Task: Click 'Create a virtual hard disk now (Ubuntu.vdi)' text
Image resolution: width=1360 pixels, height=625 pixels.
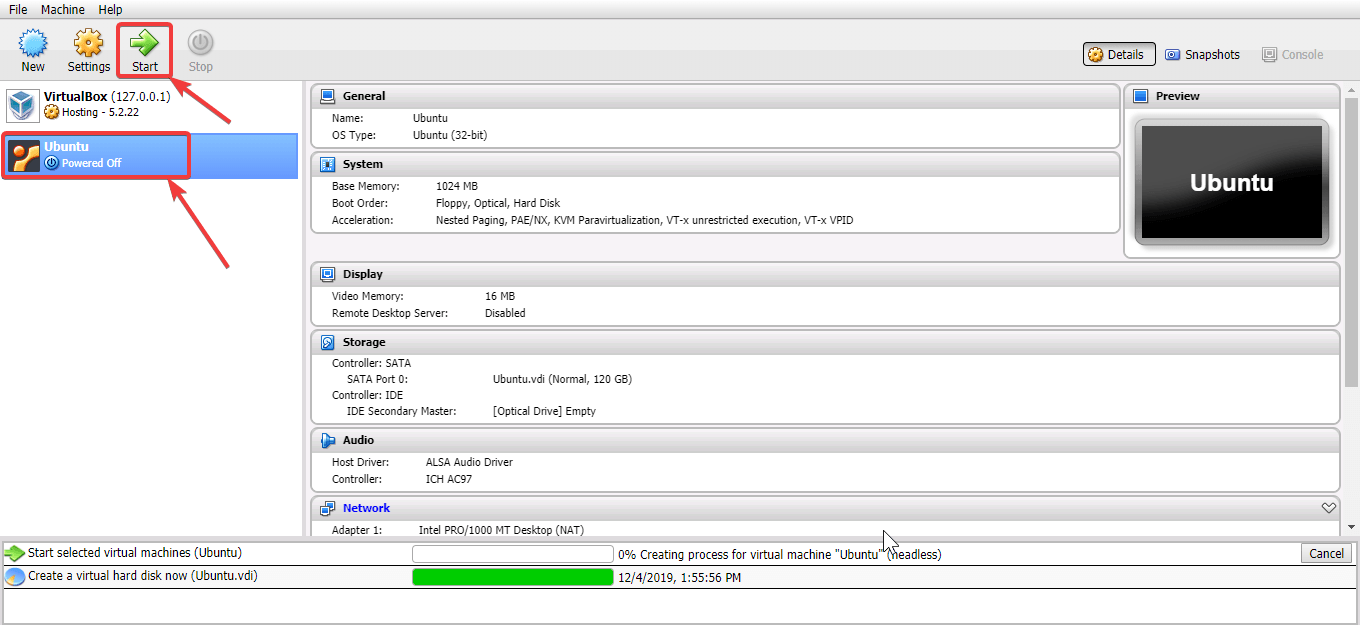Action: [x=143, y=576]
